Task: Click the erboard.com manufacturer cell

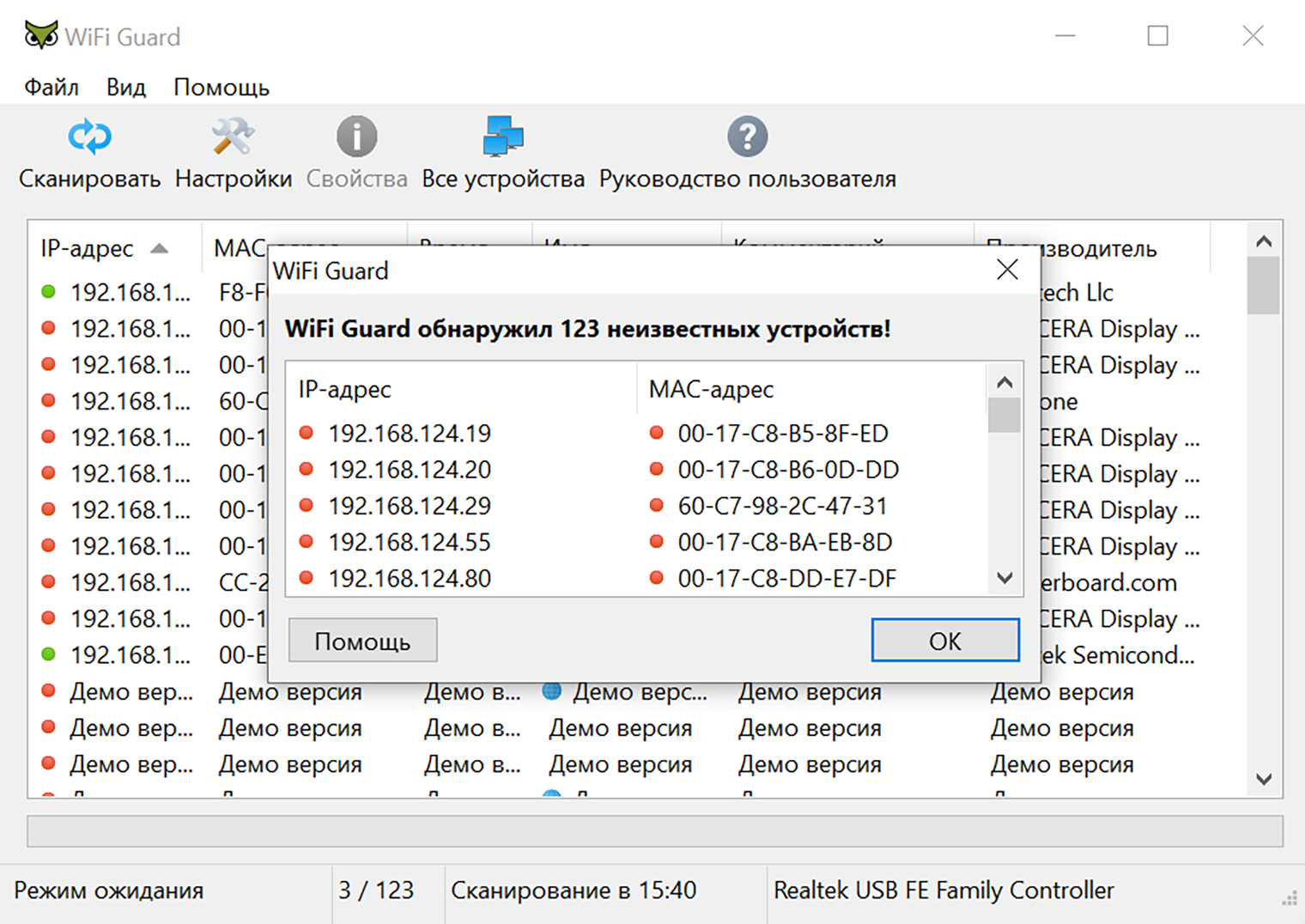Action: point(1108,582)
